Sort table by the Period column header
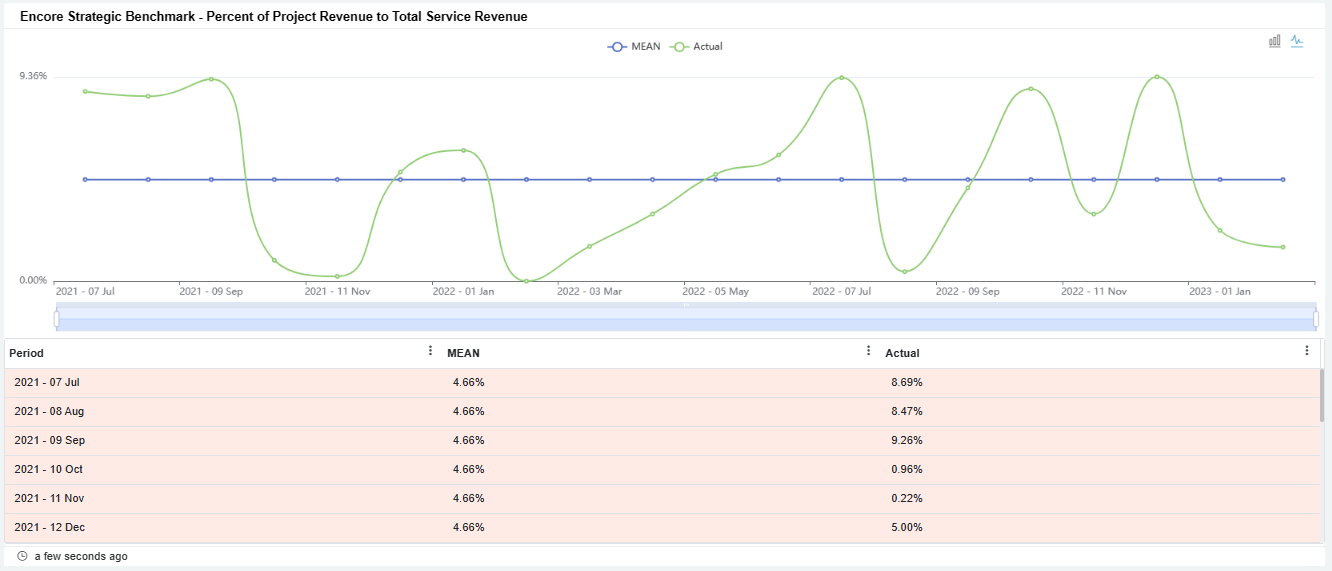Screen dimensions: 1332x571 27,353
